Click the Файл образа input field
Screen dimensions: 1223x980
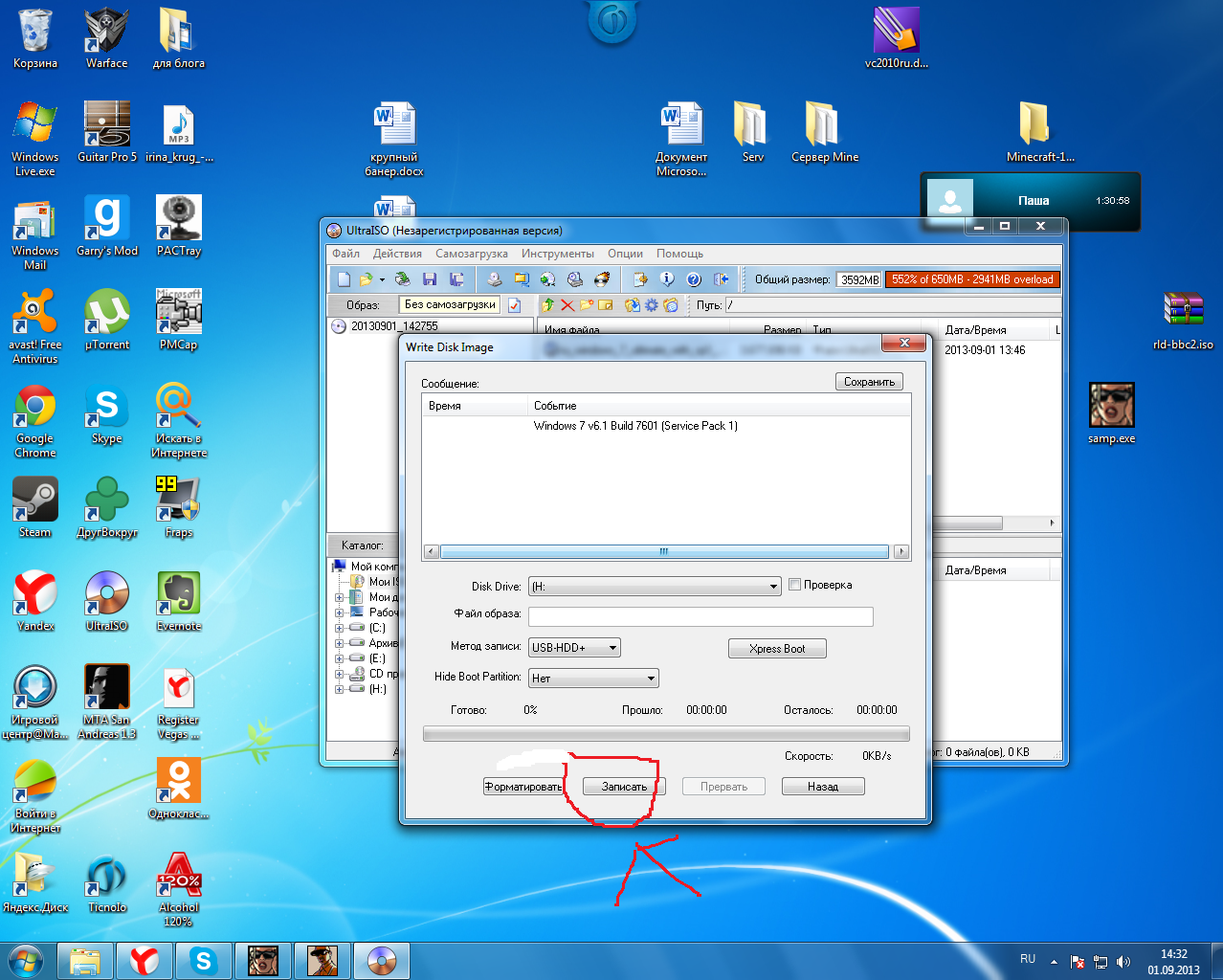700,616
